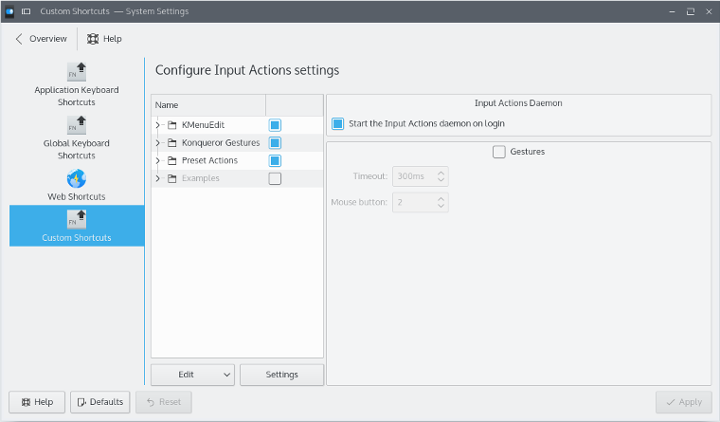Go back to Overview

[x=41, y=39]
